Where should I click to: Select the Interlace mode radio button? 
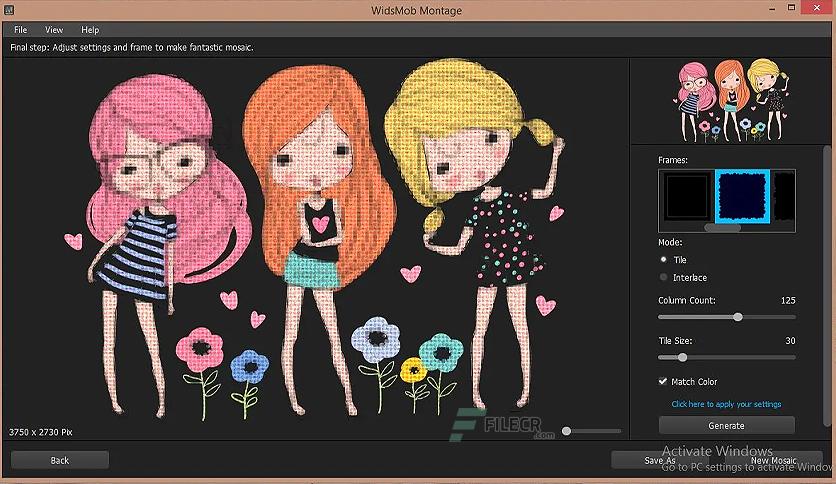tap(663, 277)
